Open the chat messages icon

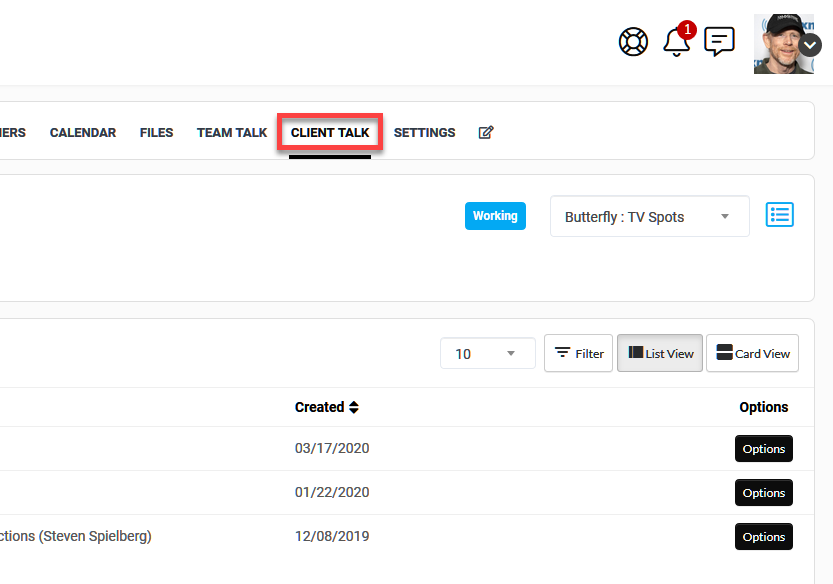719,41
